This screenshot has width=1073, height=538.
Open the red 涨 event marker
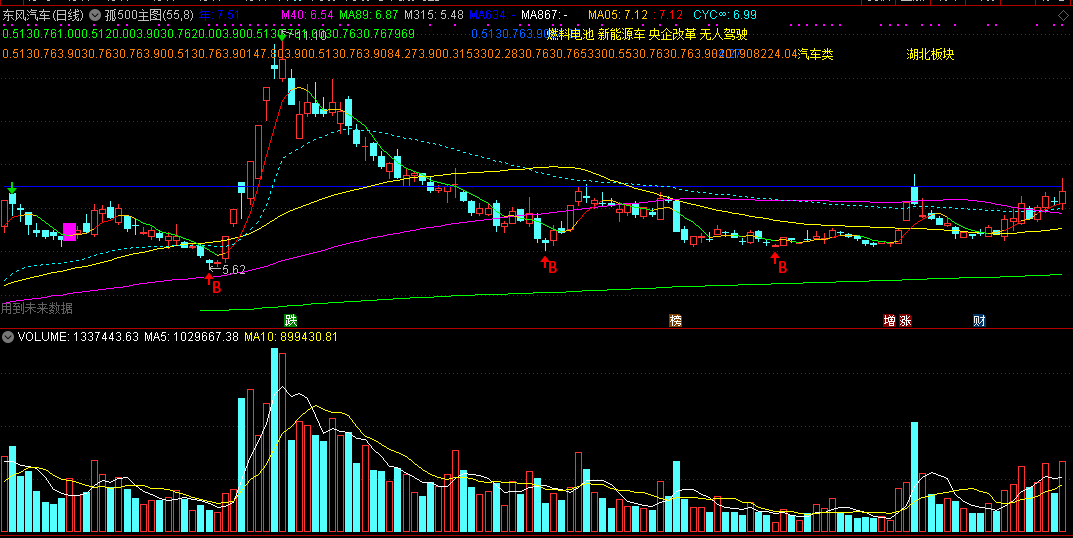(x=905, y=320)
